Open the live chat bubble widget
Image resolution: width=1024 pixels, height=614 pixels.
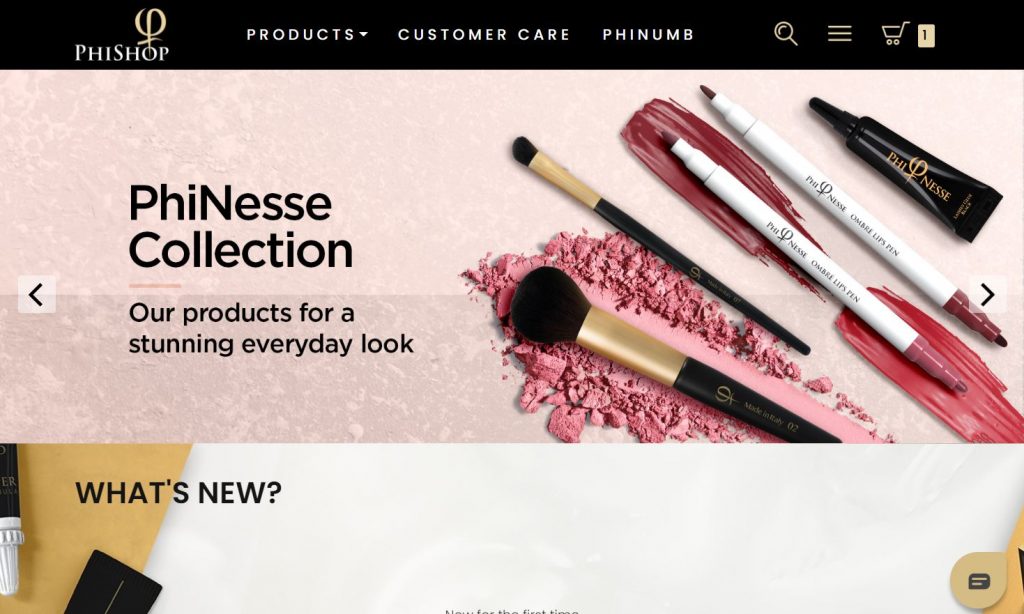coord(978,581)
